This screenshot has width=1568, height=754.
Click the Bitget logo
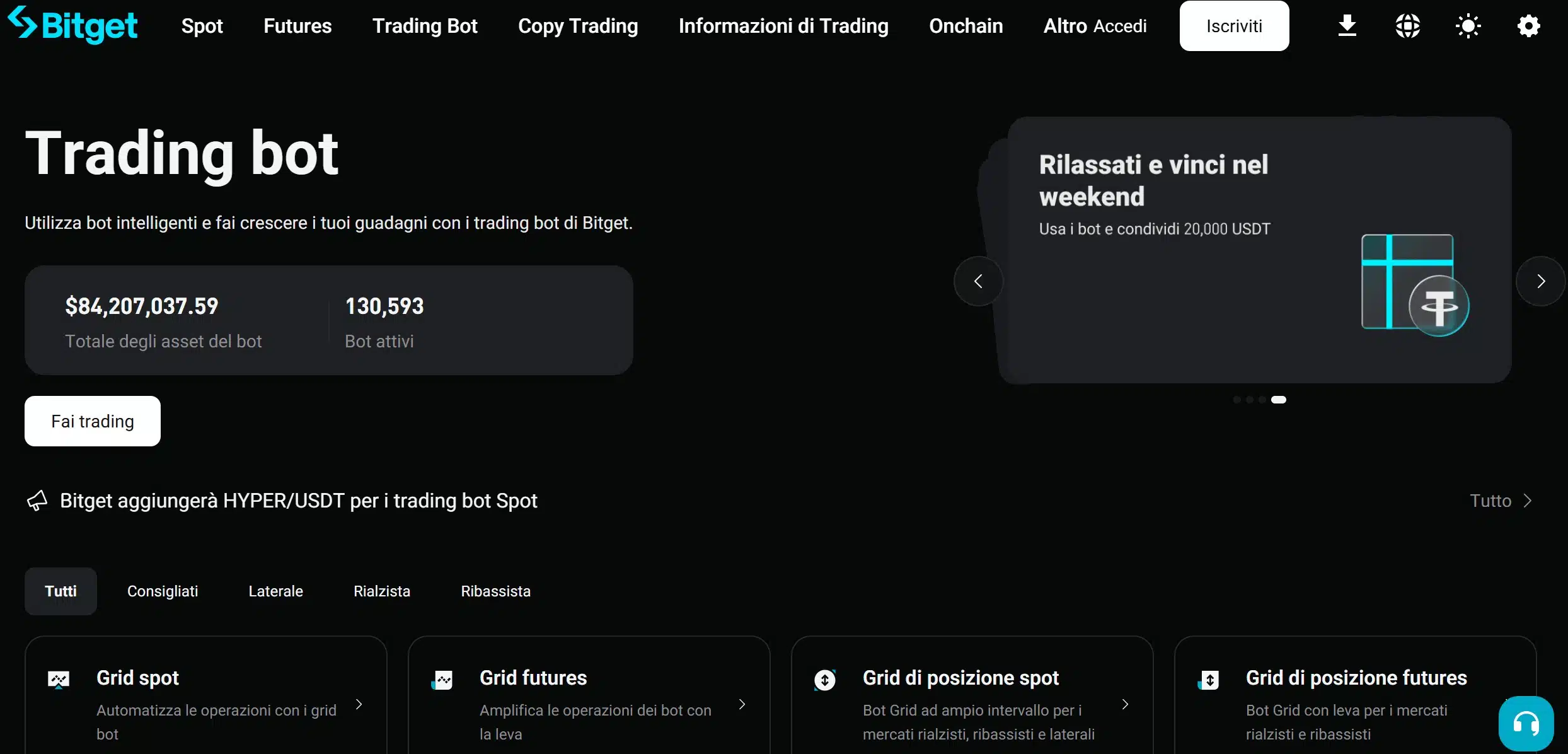tap(73, 26)
